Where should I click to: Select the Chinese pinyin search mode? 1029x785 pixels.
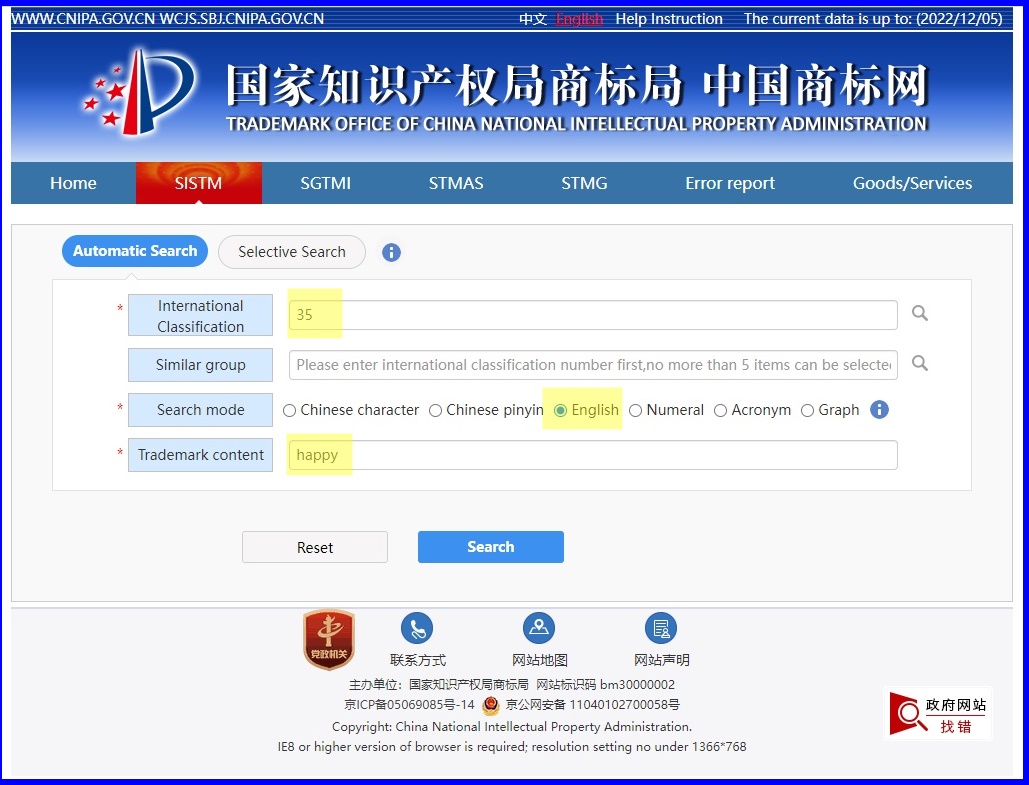[x=435, y=410]
